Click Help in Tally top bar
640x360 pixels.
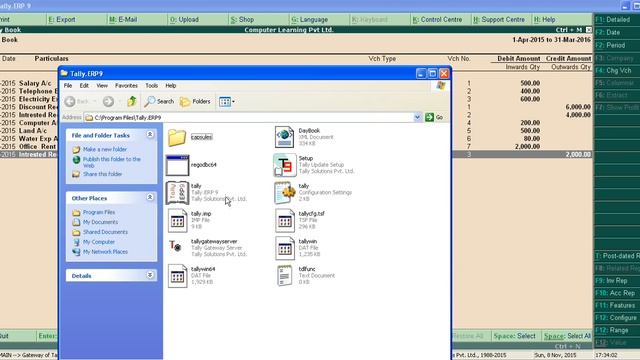click(544, 20)
